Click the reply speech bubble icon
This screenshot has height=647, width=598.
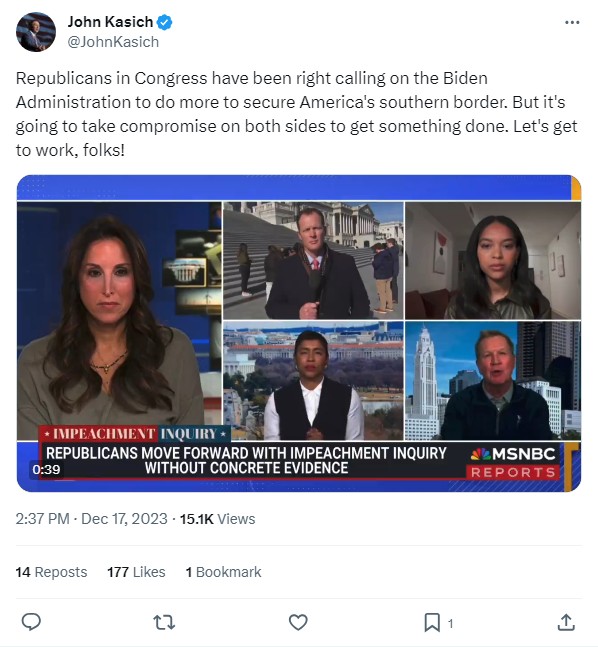click(x=31, y=622)
